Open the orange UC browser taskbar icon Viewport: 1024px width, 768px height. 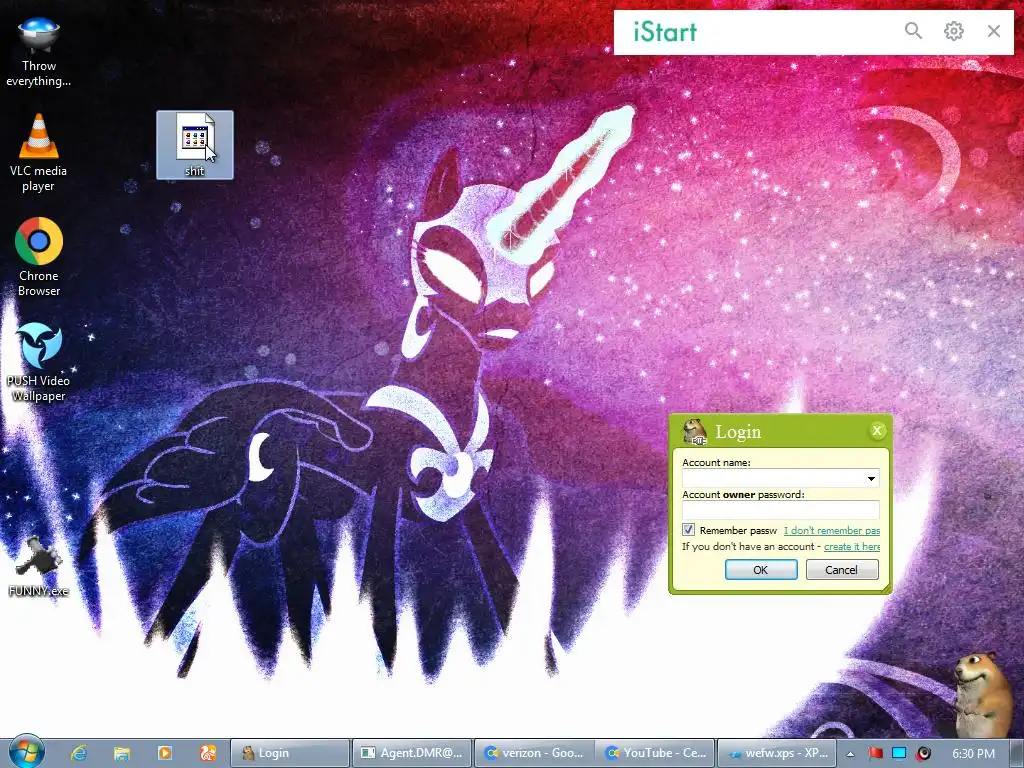tap(208, 753)
